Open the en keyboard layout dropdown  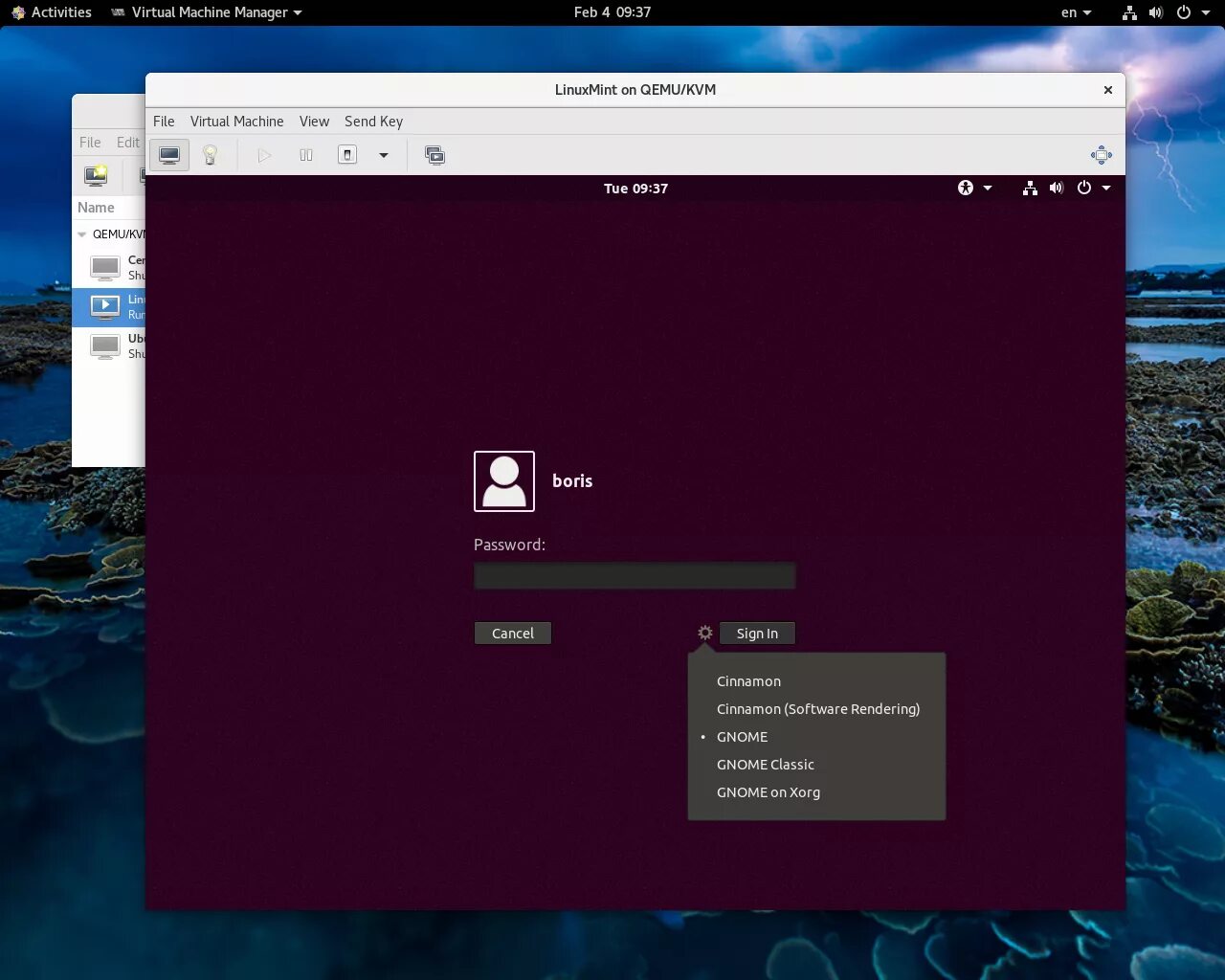1076,12
